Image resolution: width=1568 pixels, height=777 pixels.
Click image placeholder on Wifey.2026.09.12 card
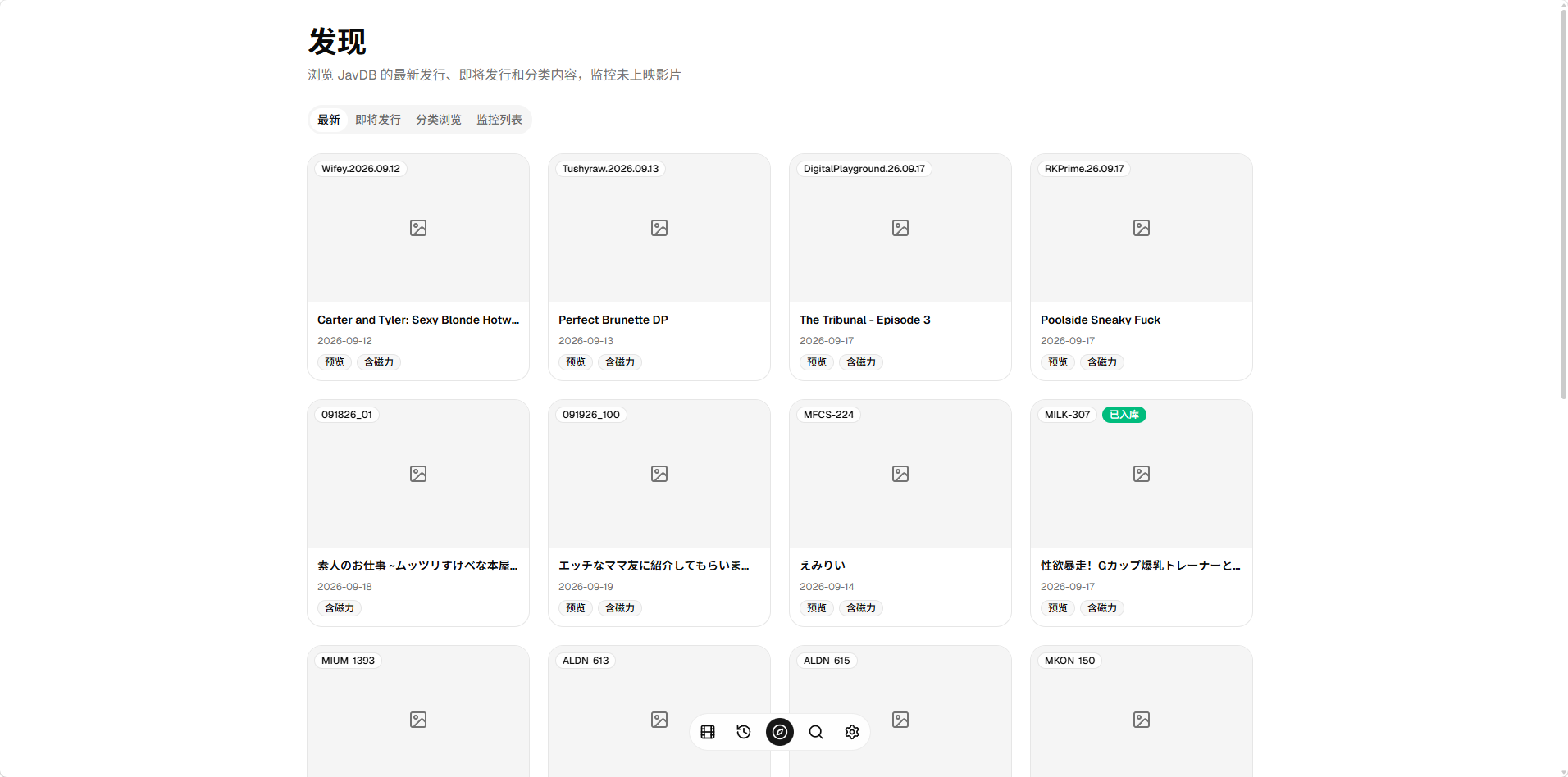[418, 228]
